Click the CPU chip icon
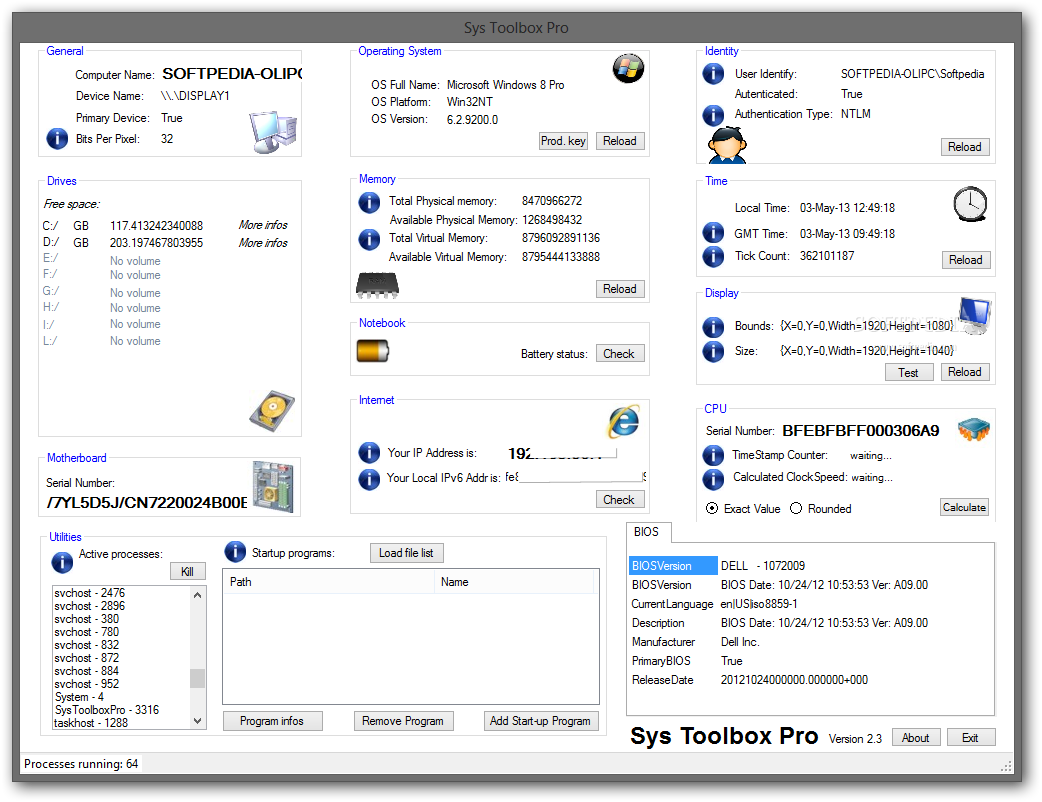The height and width of the screenshot is (802, 1042). pos(974,430)
